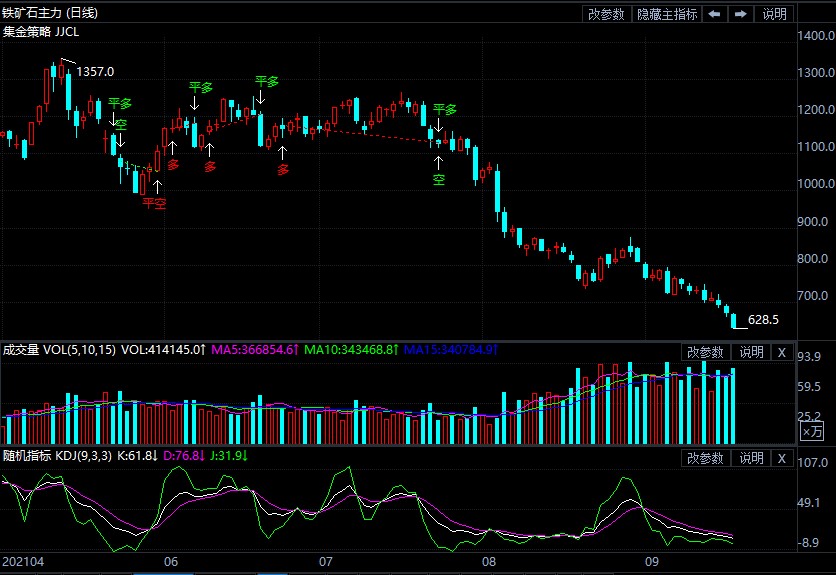
Task: Click the red 平空 signal marker
Action: pos(154,203)
